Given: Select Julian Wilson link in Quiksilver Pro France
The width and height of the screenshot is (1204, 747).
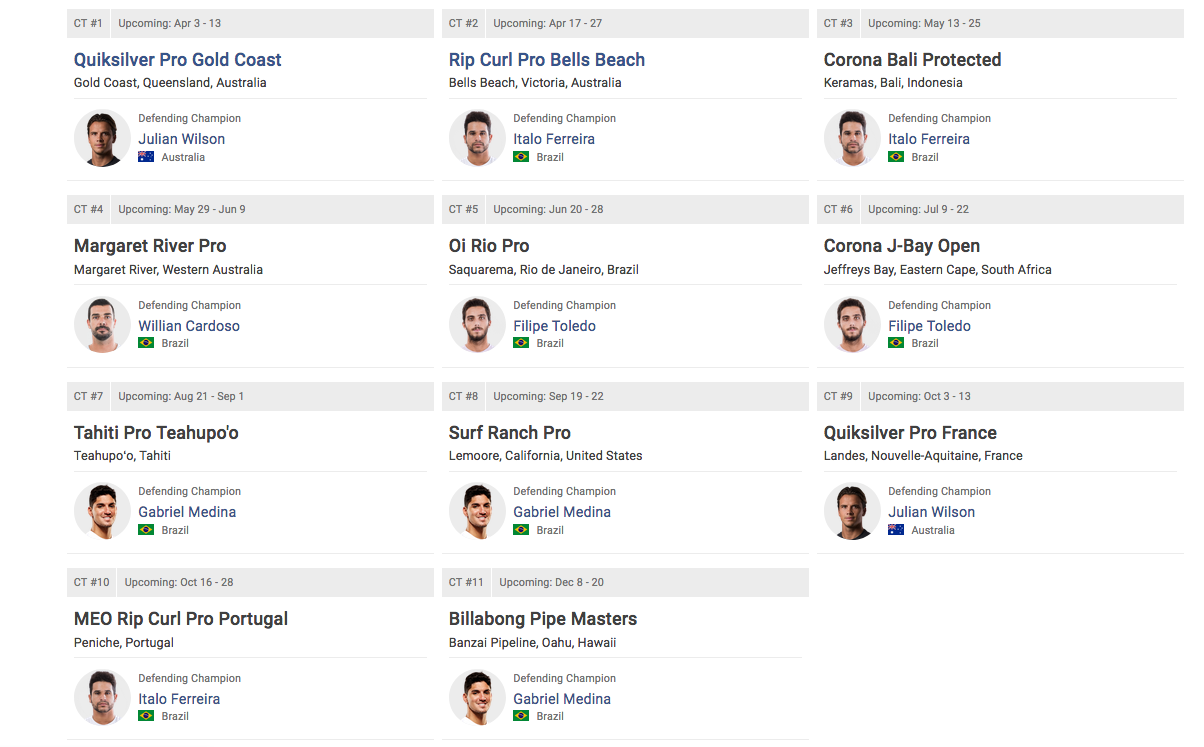Looking at the screenshot, I should (x=932, y=512).
